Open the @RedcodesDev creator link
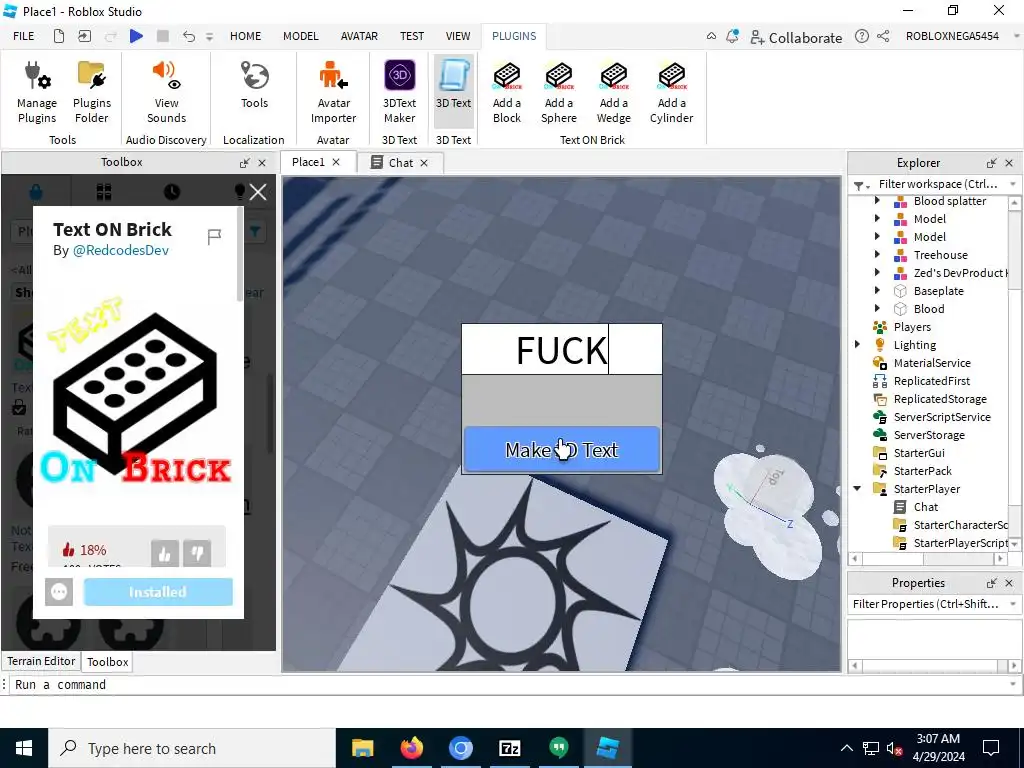 click(x=121, y=250)
